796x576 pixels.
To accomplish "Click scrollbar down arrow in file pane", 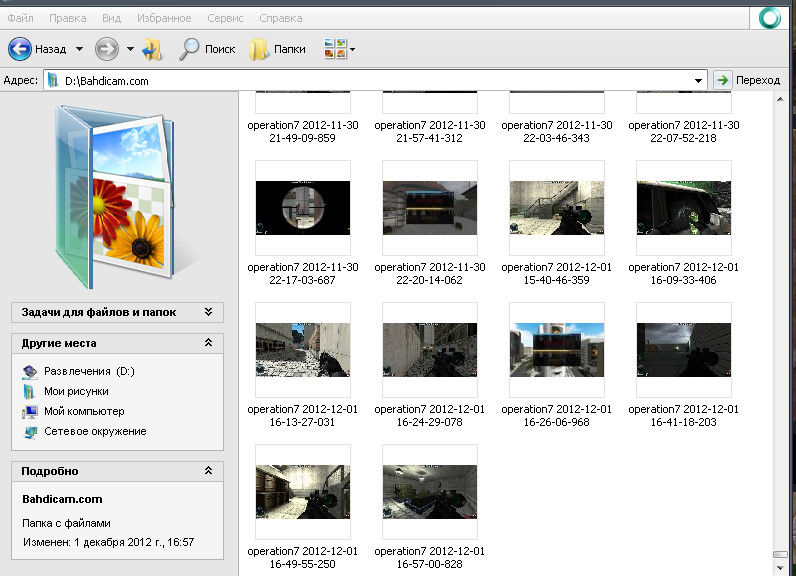I will point(780,568).
